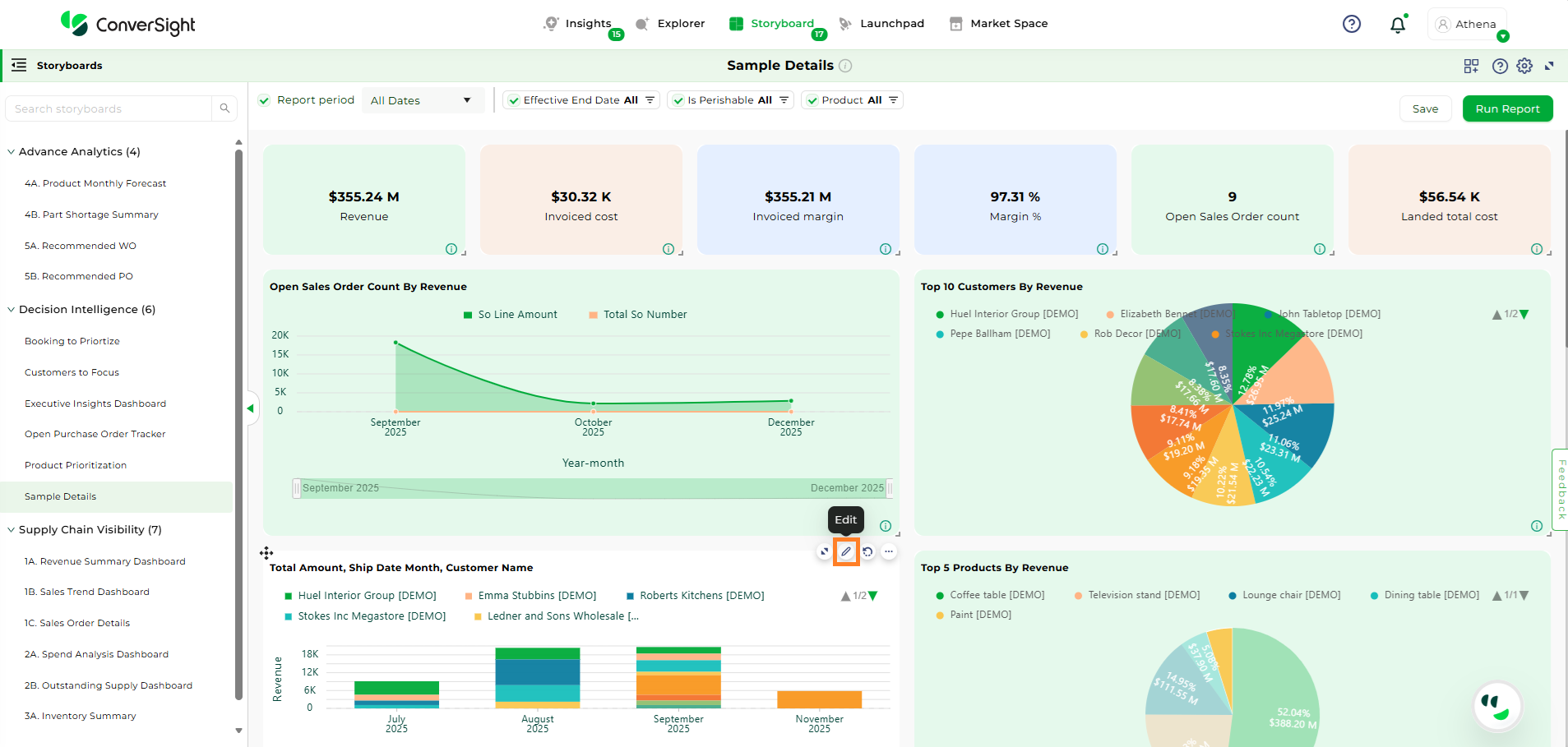Screen dimensions: 1568x747
Task: Toggle the Is Perishable filter checkbox
Action: point(678,100)
